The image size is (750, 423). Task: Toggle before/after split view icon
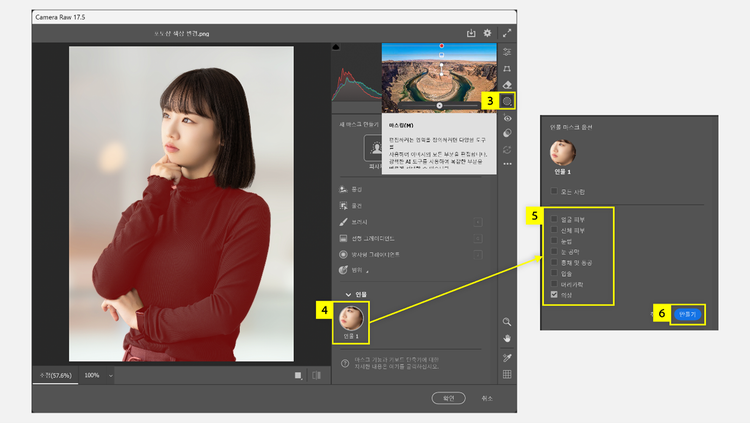pos(316,376)
